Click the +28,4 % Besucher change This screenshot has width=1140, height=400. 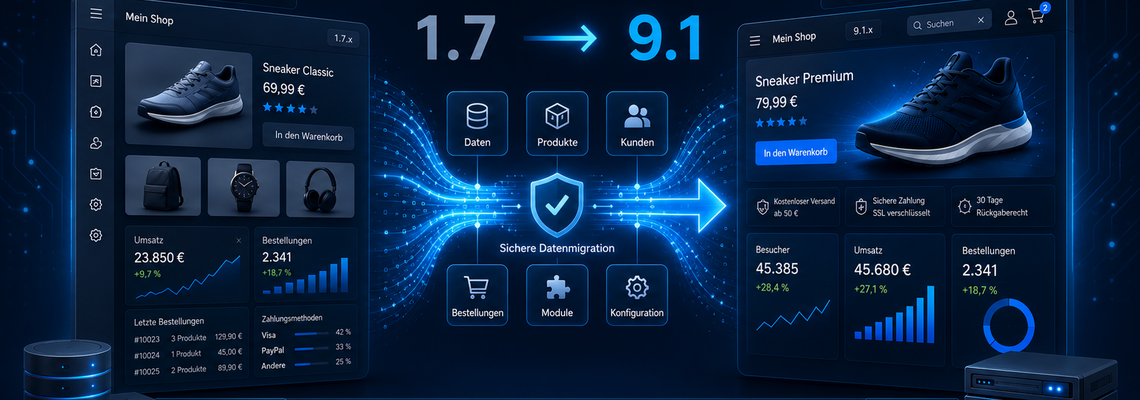point(772,288)
